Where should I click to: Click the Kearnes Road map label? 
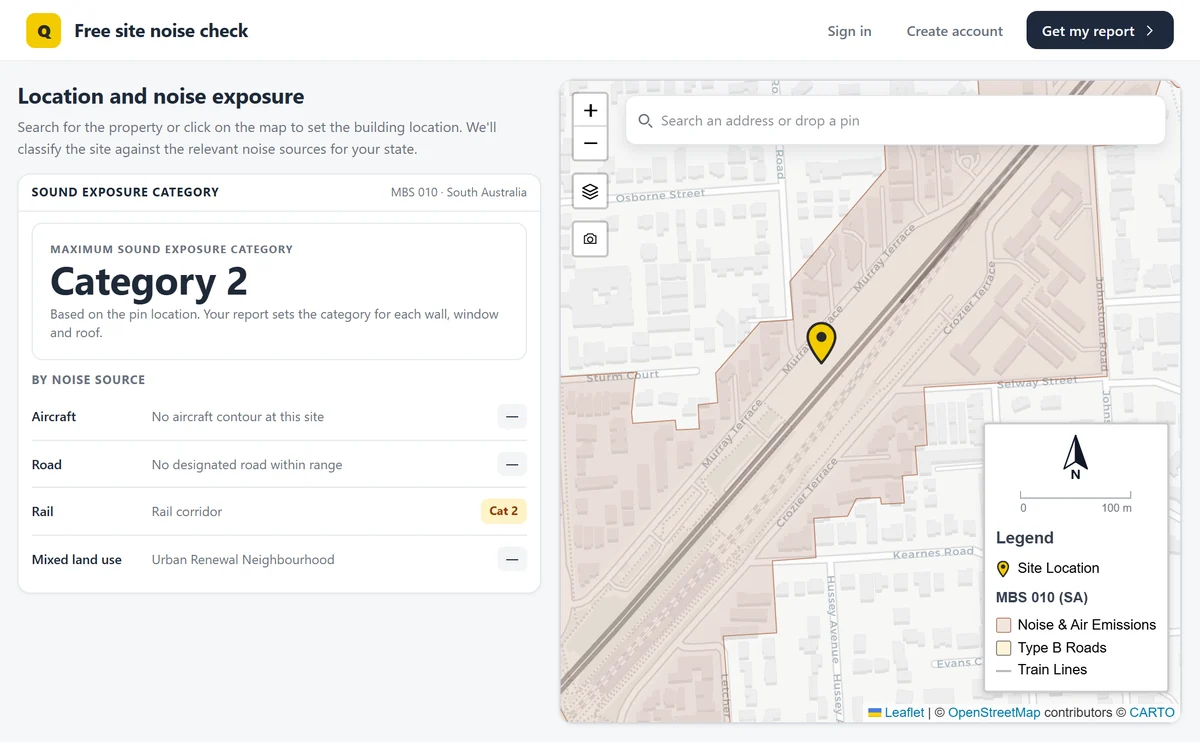[x=933, y=553]
